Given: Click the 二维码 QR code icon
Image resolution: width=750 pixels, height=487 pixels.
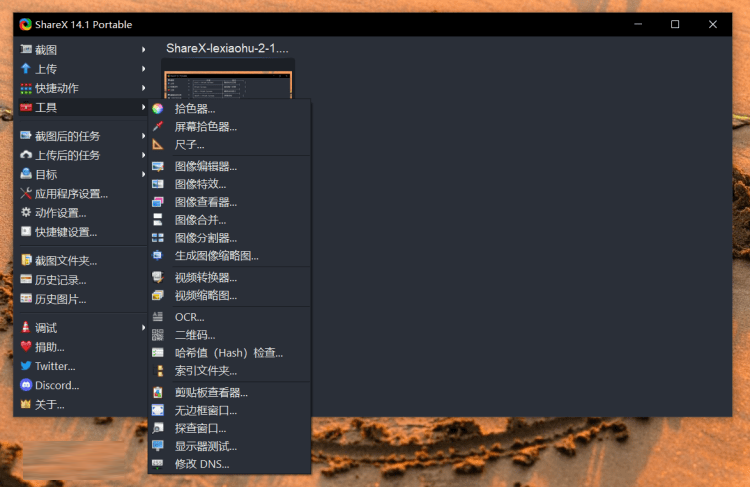Looking at the screenshot, I should pos(157,335).
